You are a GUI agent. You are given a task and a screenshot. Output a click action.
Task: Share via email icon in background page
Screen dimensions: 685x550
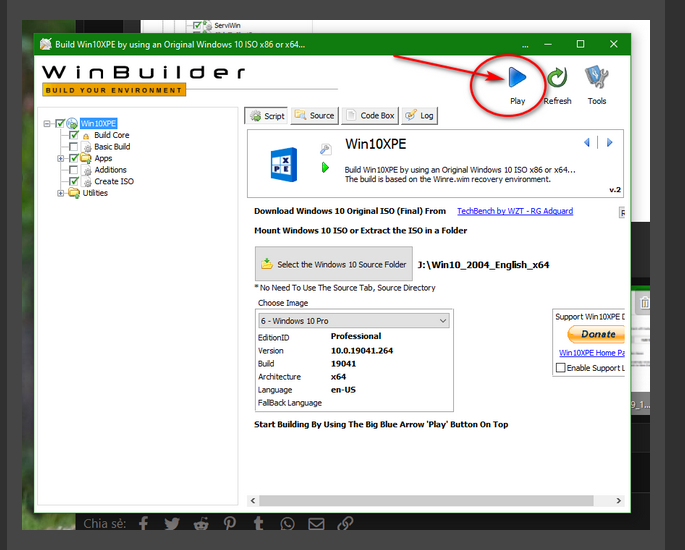tap(316, 523)
